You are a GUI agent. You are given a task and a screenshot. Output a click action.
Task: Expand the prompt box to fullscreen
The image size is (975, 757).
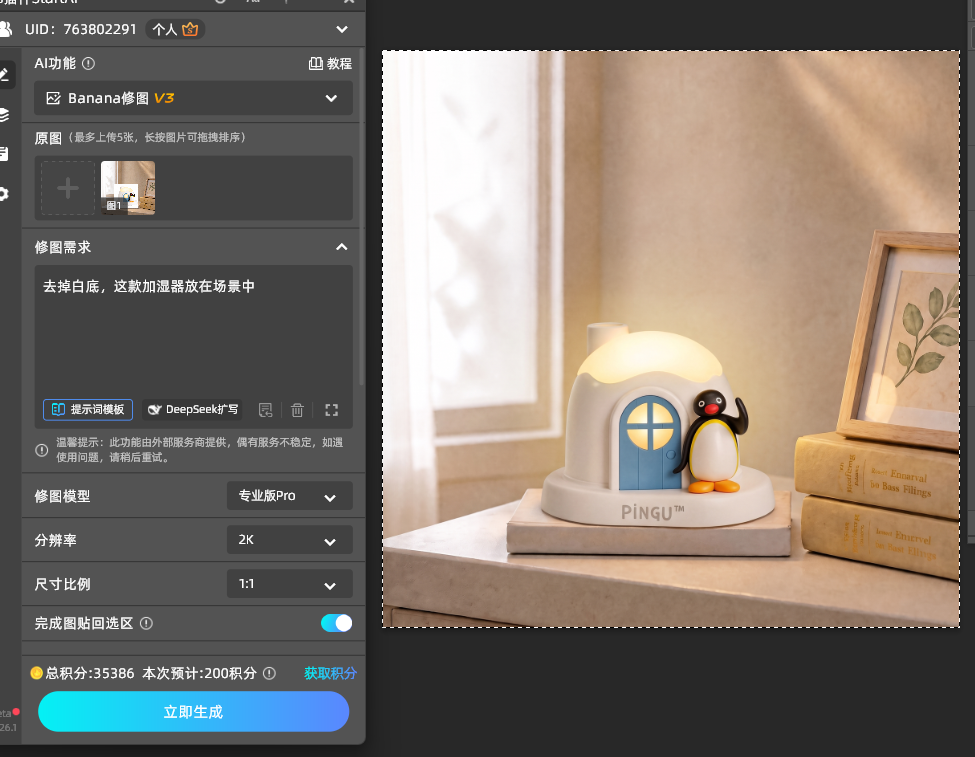[x=331, y=410]
